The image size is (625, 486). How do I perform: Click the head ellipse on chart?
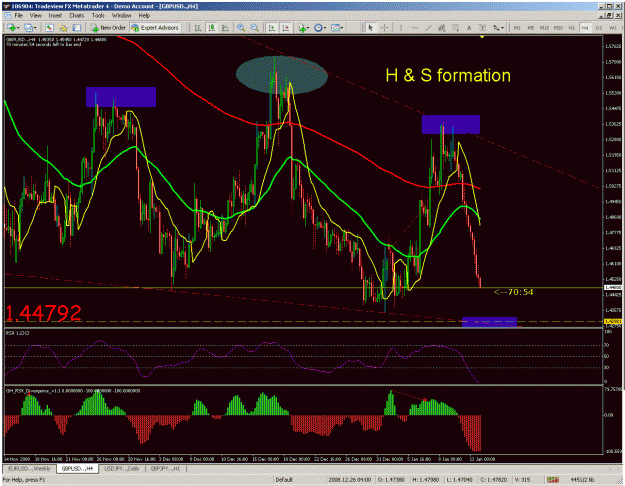[x=282, y=75]
